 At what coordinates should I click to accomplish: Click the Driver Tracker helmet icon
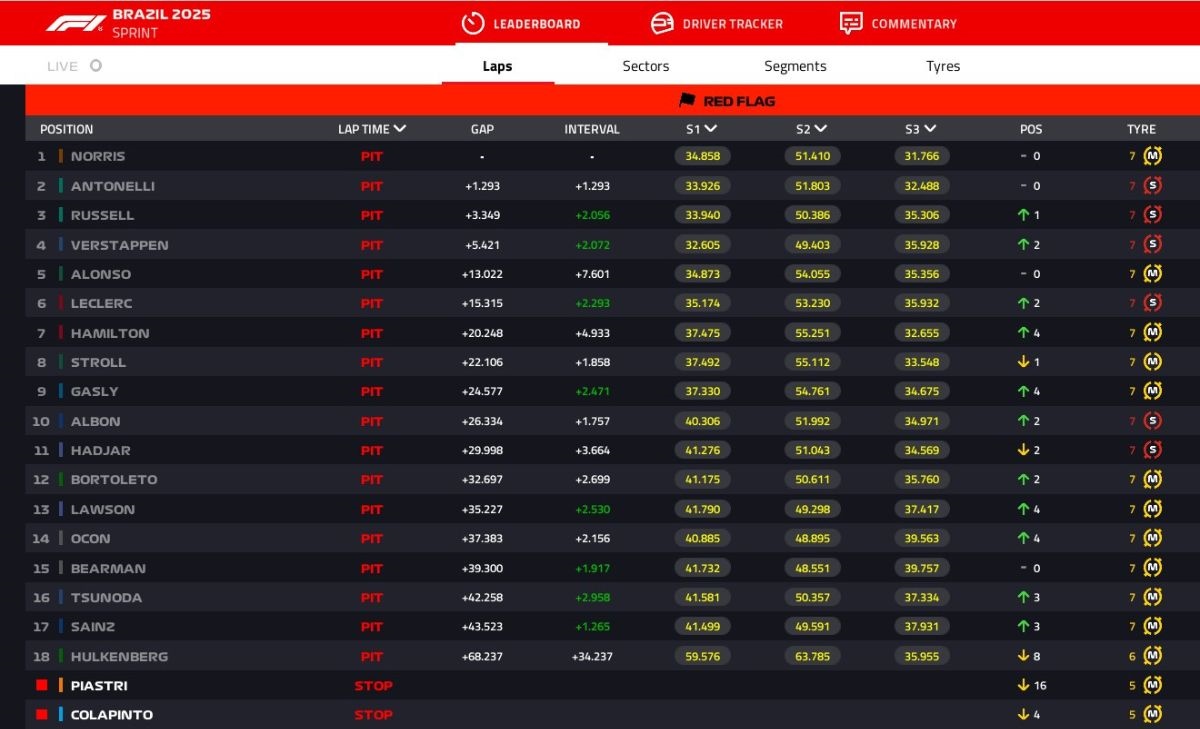(x=662, y=23)
